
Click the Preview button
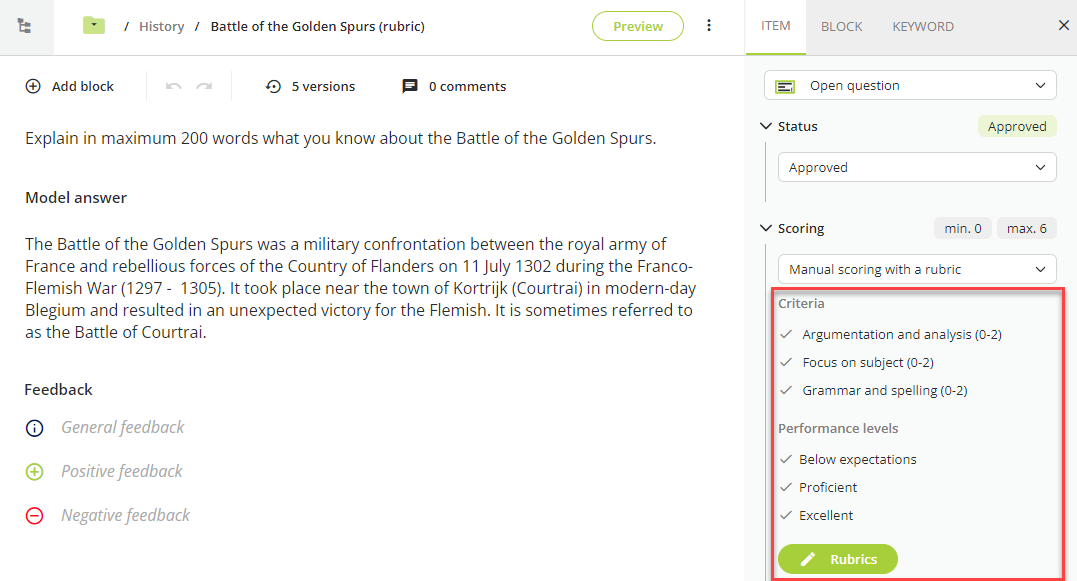(x=637, y=26)
